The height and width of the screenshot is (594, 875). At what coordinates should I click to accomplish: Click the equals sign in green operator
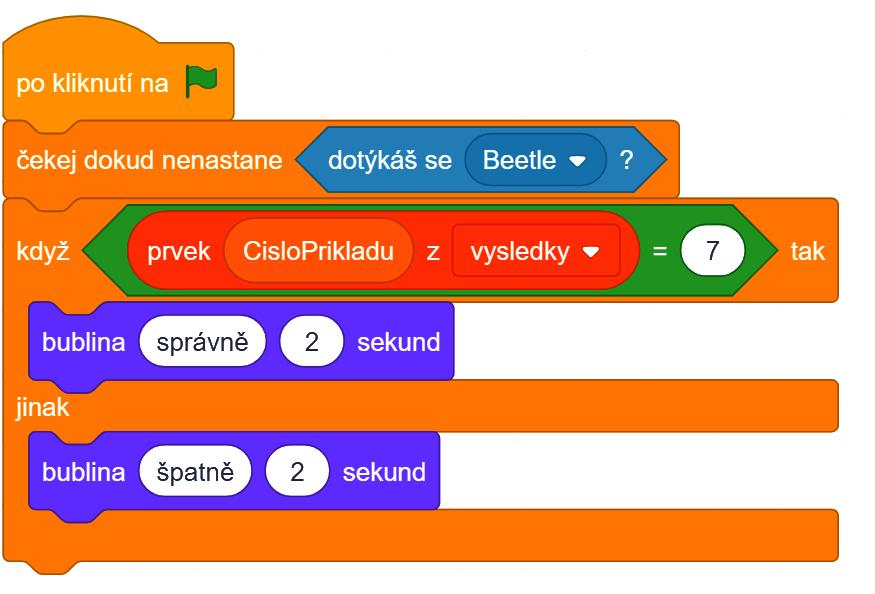pos(660,251)
